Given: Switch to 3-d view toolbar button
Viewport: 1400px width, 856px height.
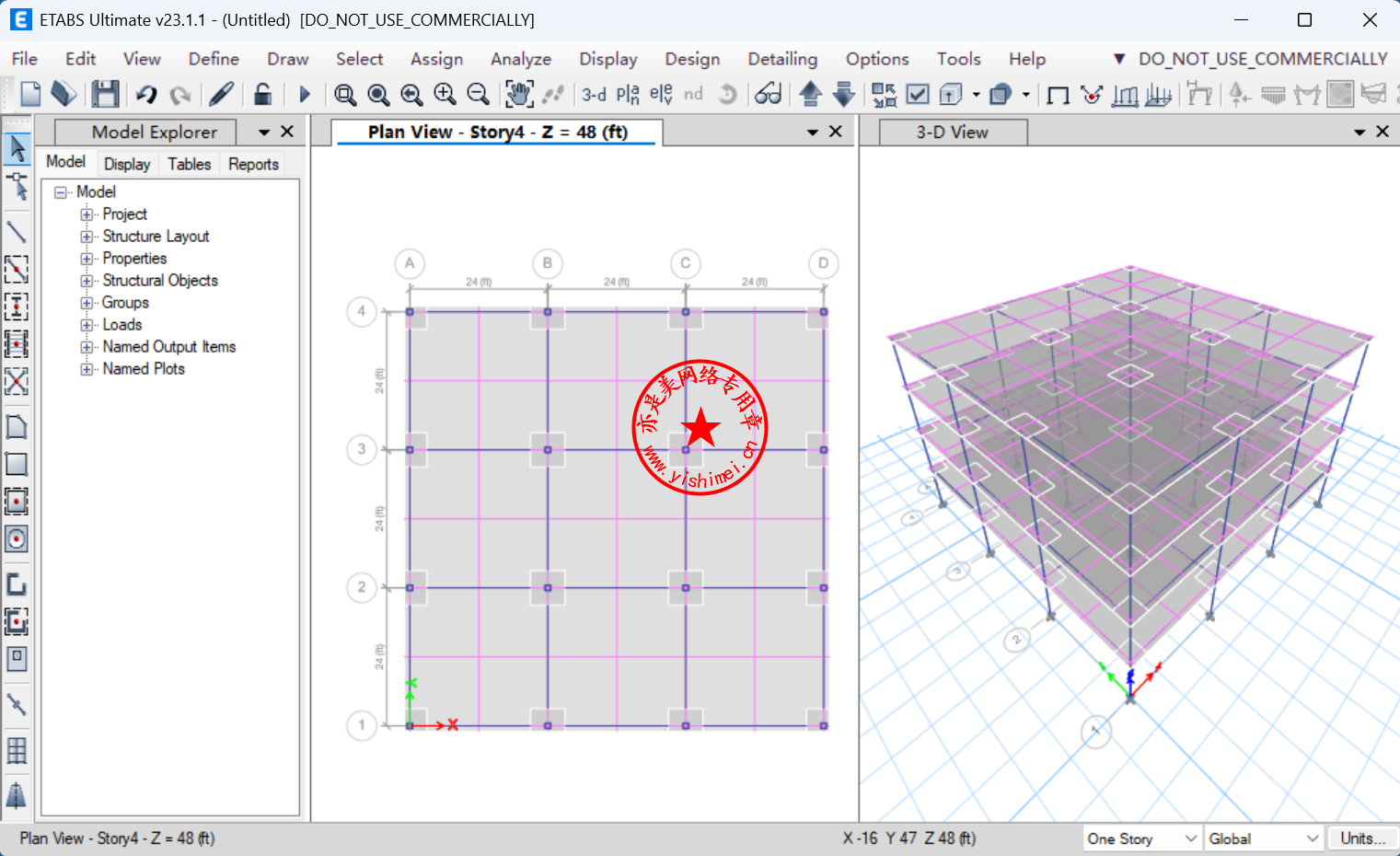Looking at the screenshot, I should [594, 94].
